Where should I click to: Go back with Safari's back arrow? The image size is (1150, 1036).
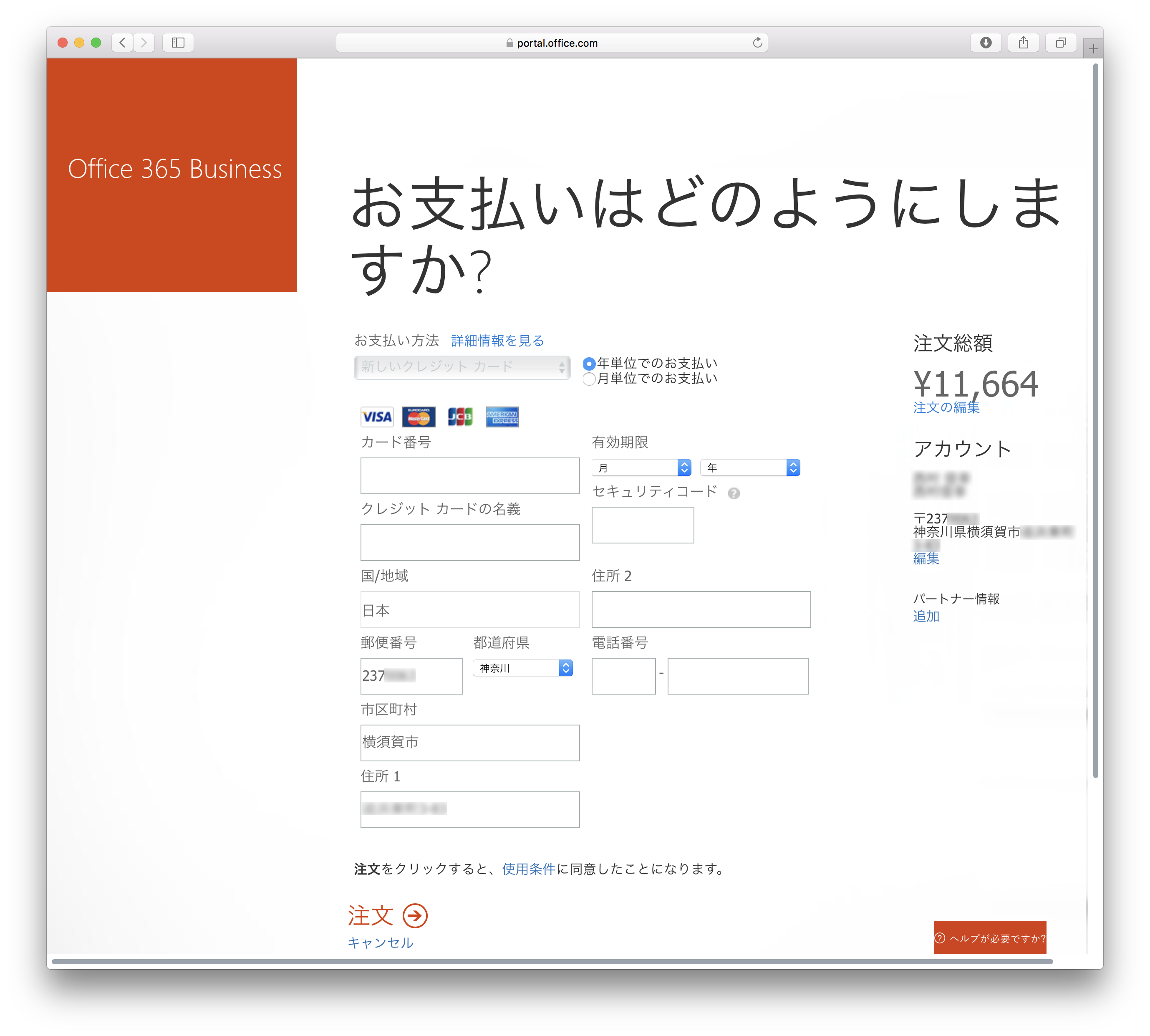pyautogui.click(x=122, y=43)
